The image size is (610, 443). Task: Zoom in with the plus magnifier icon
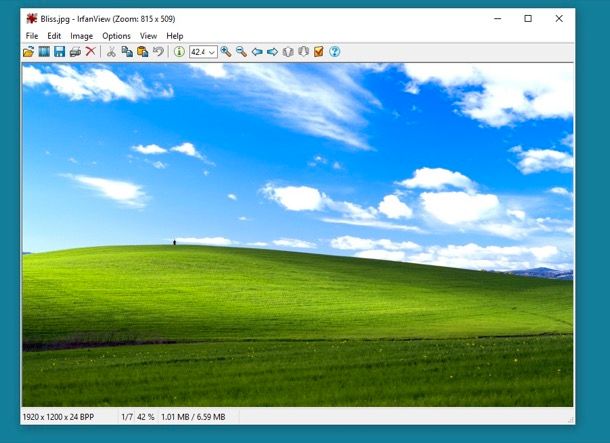[226, 52]
